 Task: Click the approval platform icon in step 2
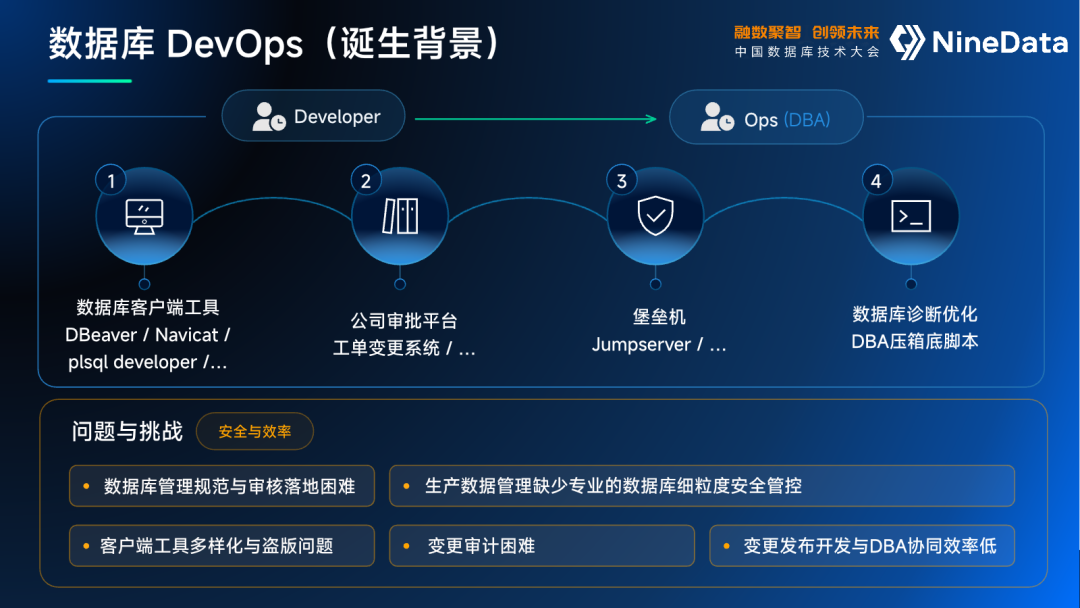[x=400, y=216]
